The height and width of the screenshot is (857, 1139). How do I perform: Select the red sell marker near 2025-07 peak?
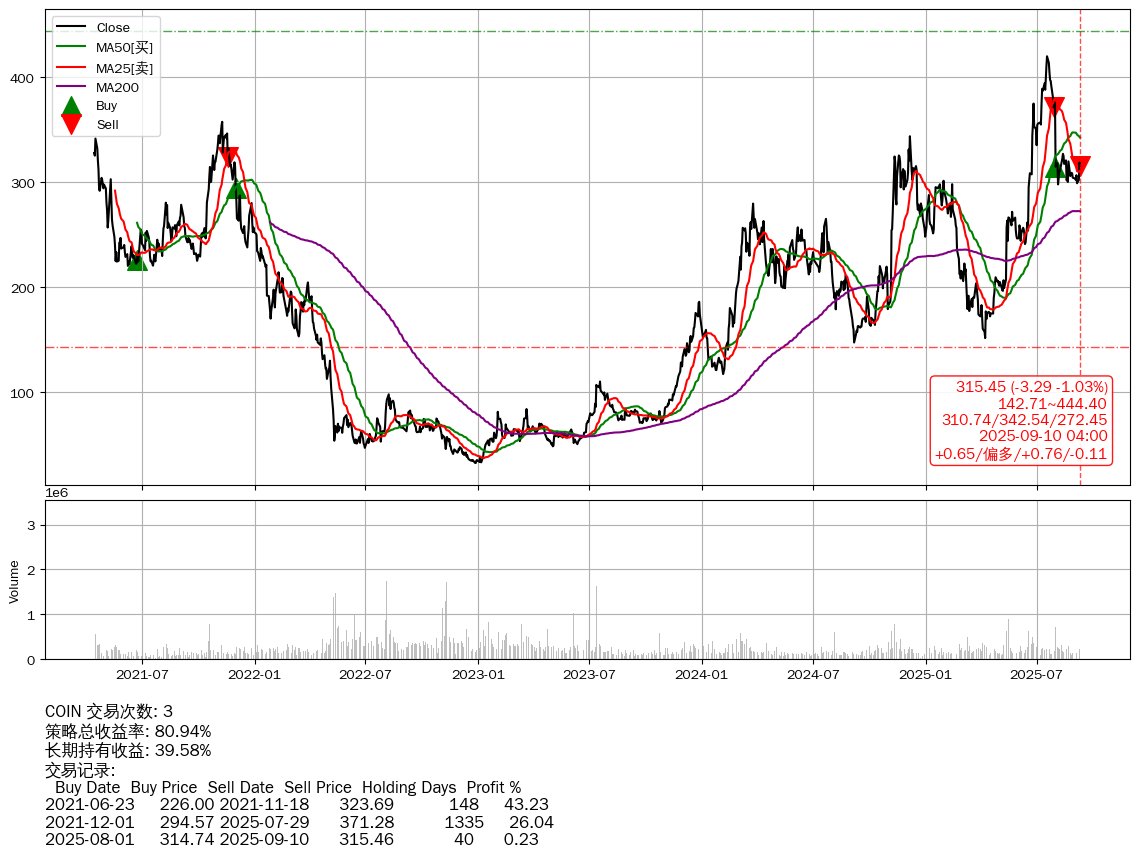coord(1054,106)
